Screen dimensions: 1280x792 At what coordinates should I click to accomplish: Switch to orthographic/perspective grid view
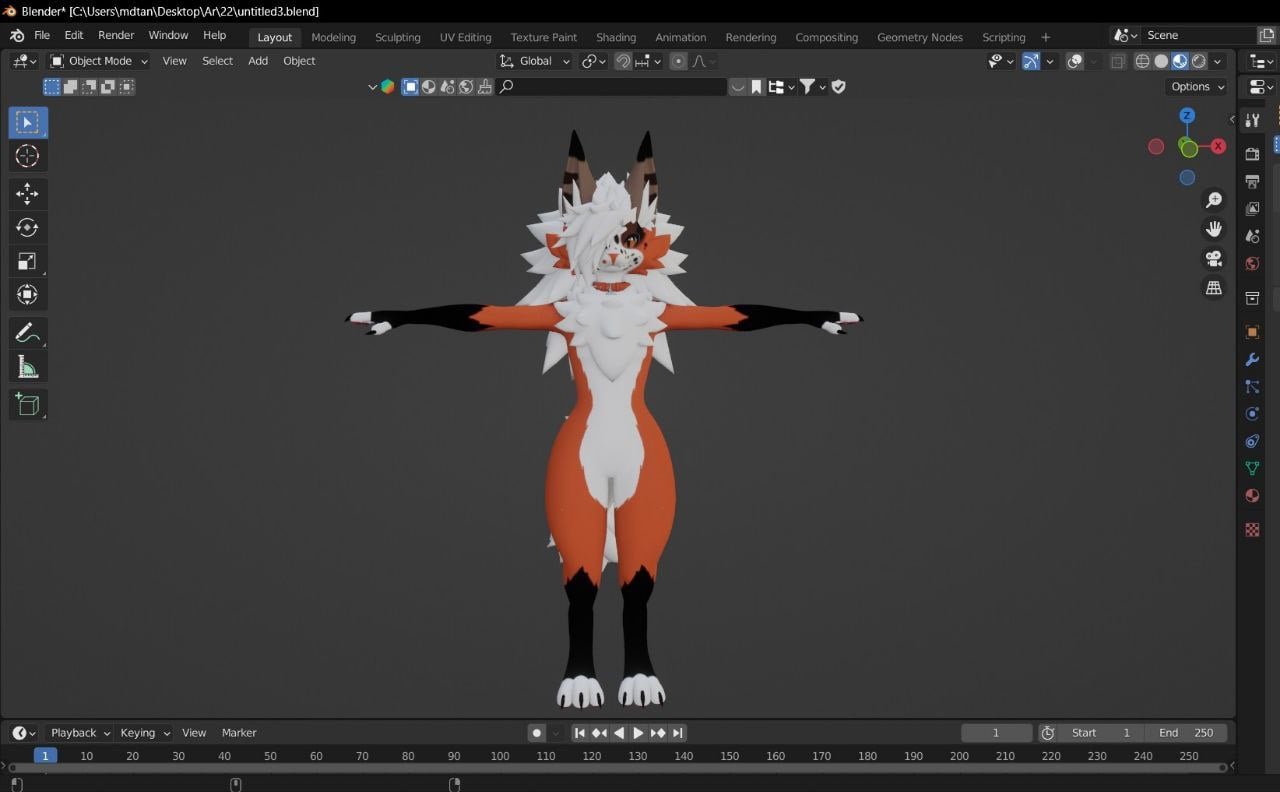click(x=1214, y=288)
